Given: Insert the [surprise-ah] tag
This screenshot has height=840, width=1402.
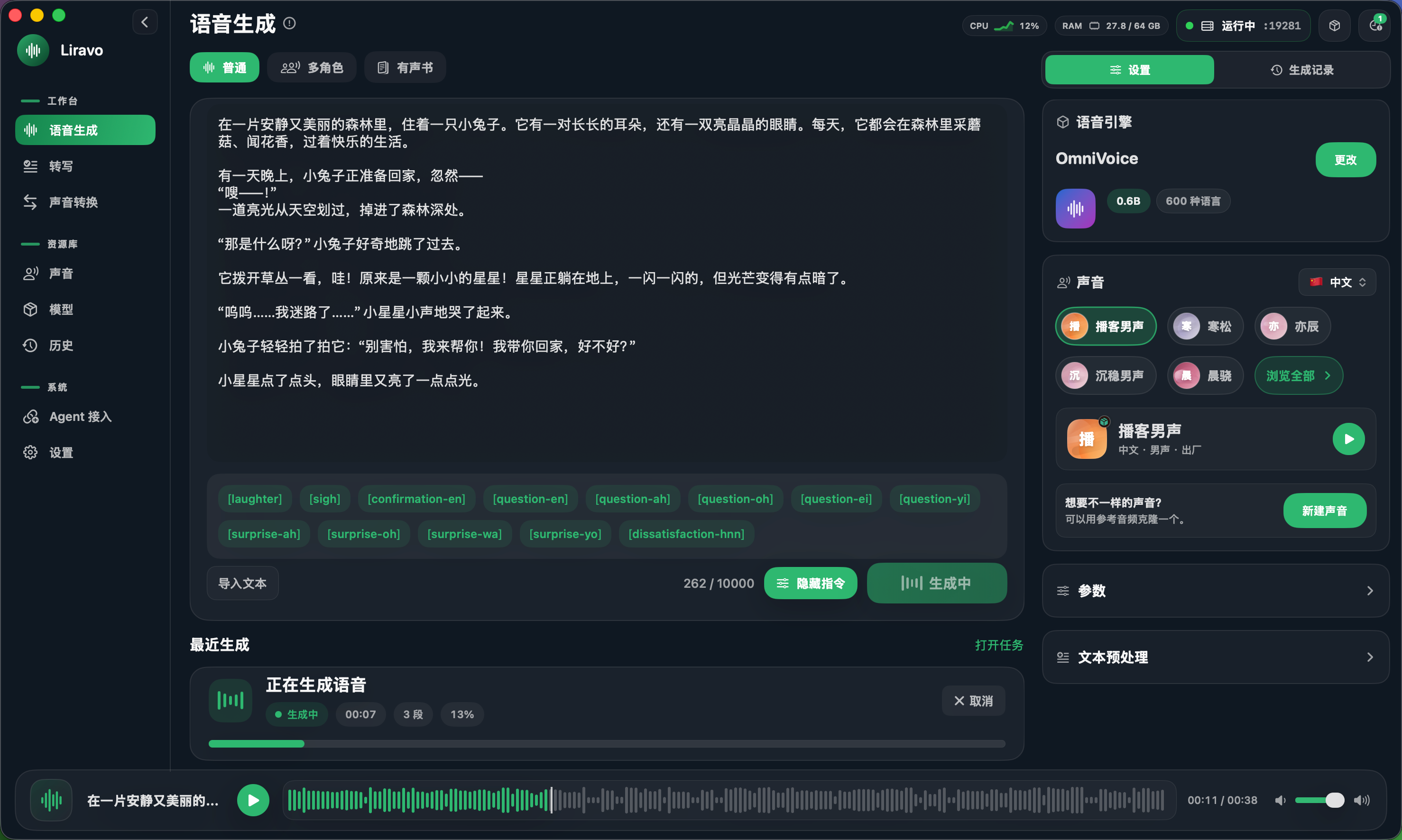Looking at the screenshot, I should point(264,534).
